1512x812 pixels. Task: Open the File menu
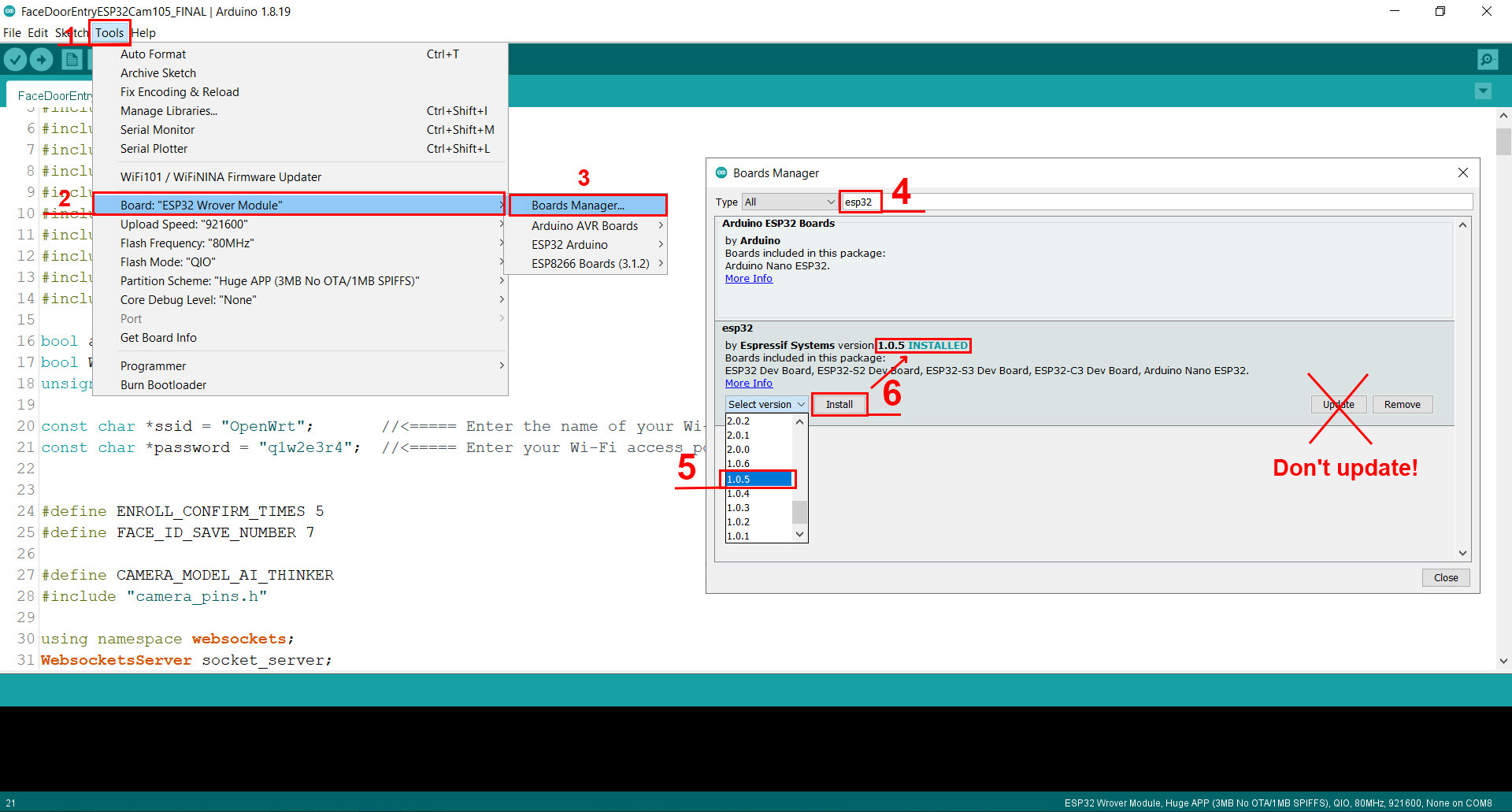click(12, 32)
